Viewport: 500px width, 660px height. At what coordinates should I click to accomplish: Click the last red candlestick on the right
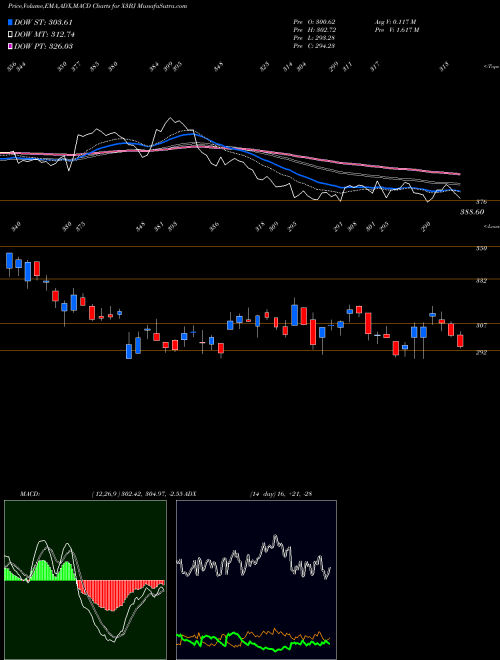pyautogui.click(x=460, y=340)
